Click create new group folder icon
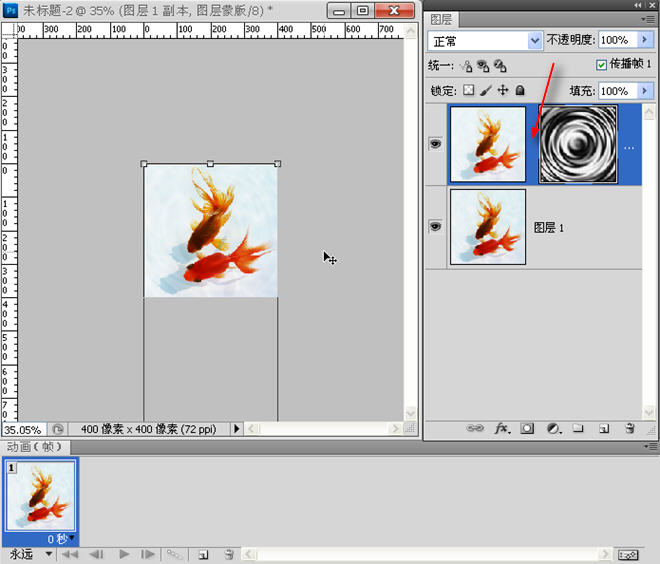The width and height of the screenshot is (660, 564). (578, 428)
